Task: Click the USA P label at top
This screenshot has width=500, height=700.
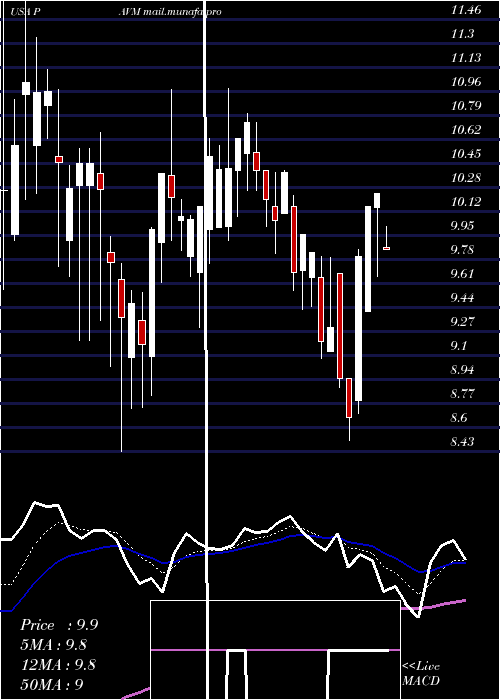Action: click(25, 12)
